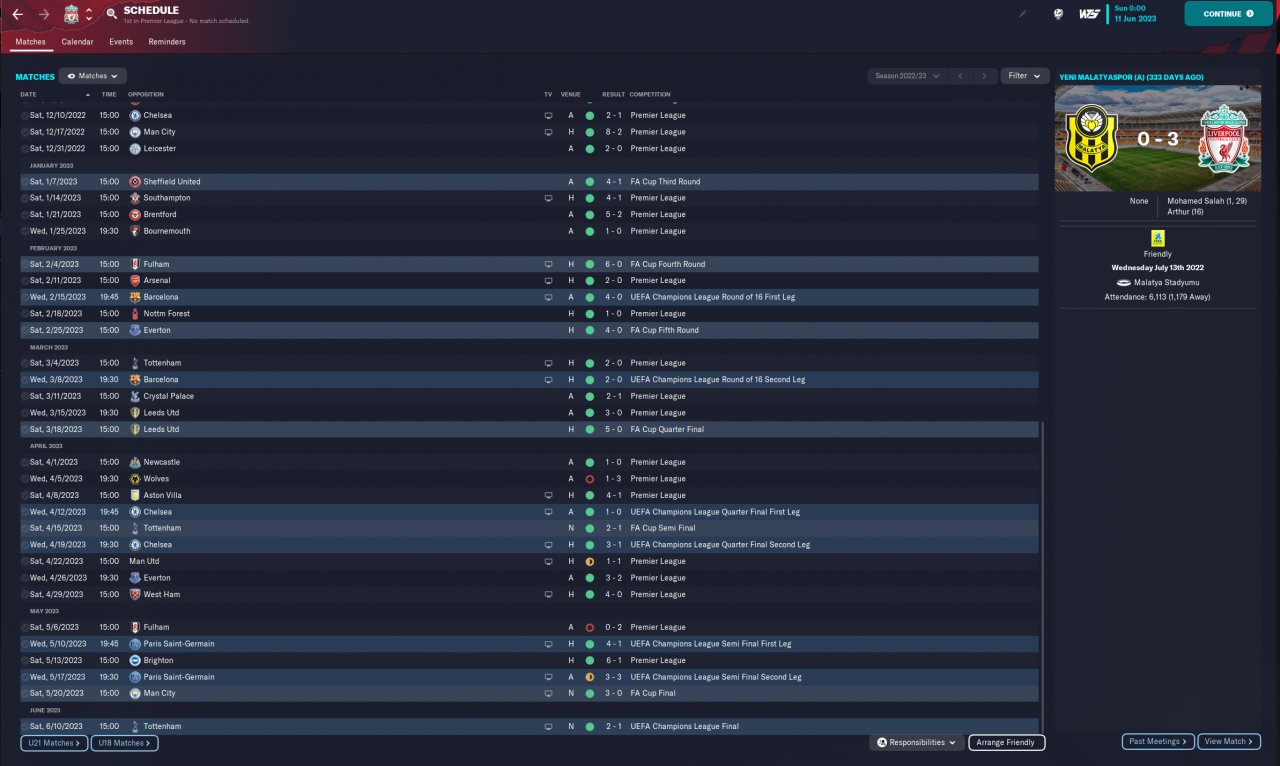1280x766 pixels.
Task: Click the TV icon in the Arsenal row
Action: [x=548, y=281]
